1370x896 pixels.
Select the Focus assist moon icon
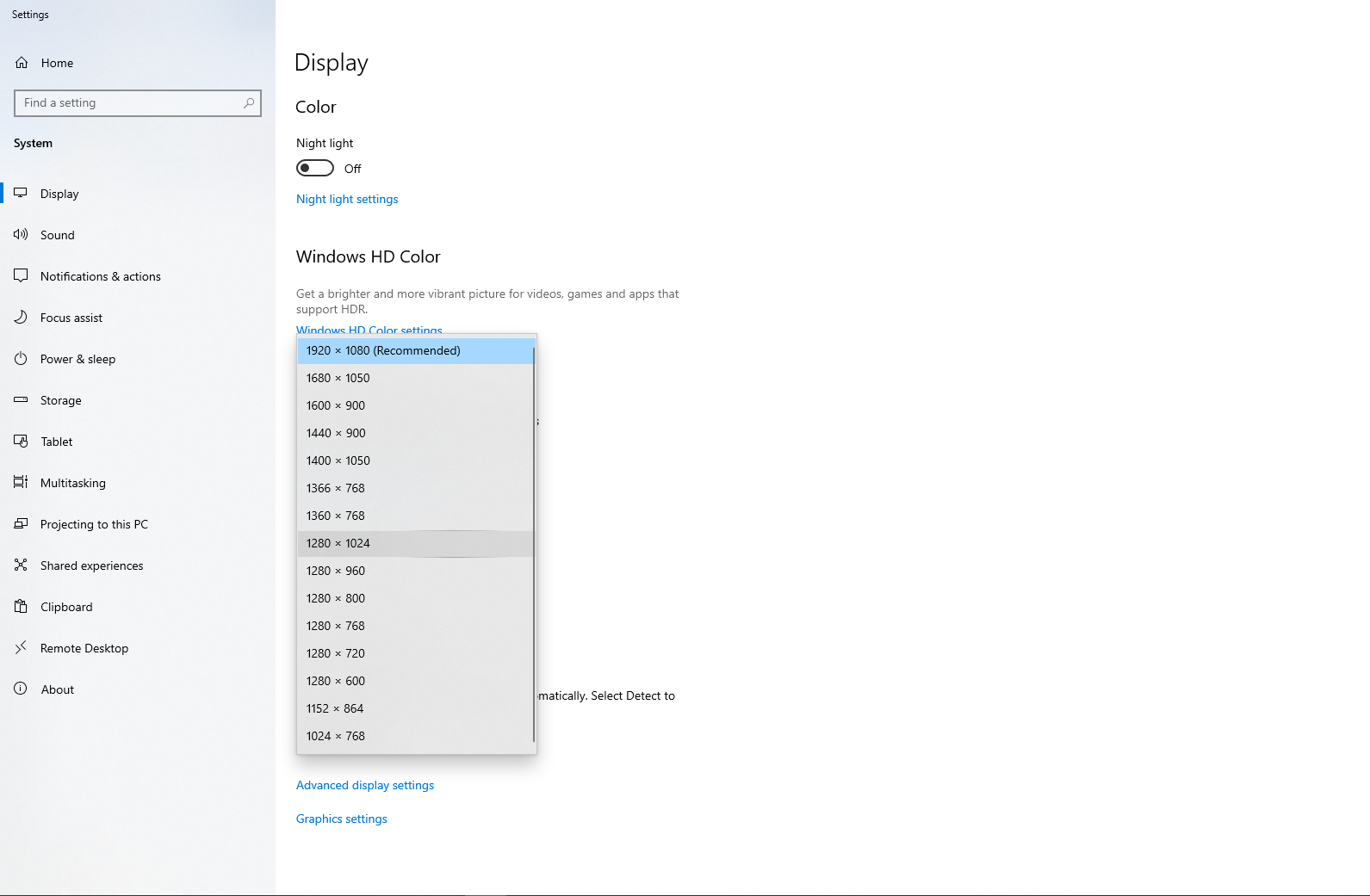(21, 317)
